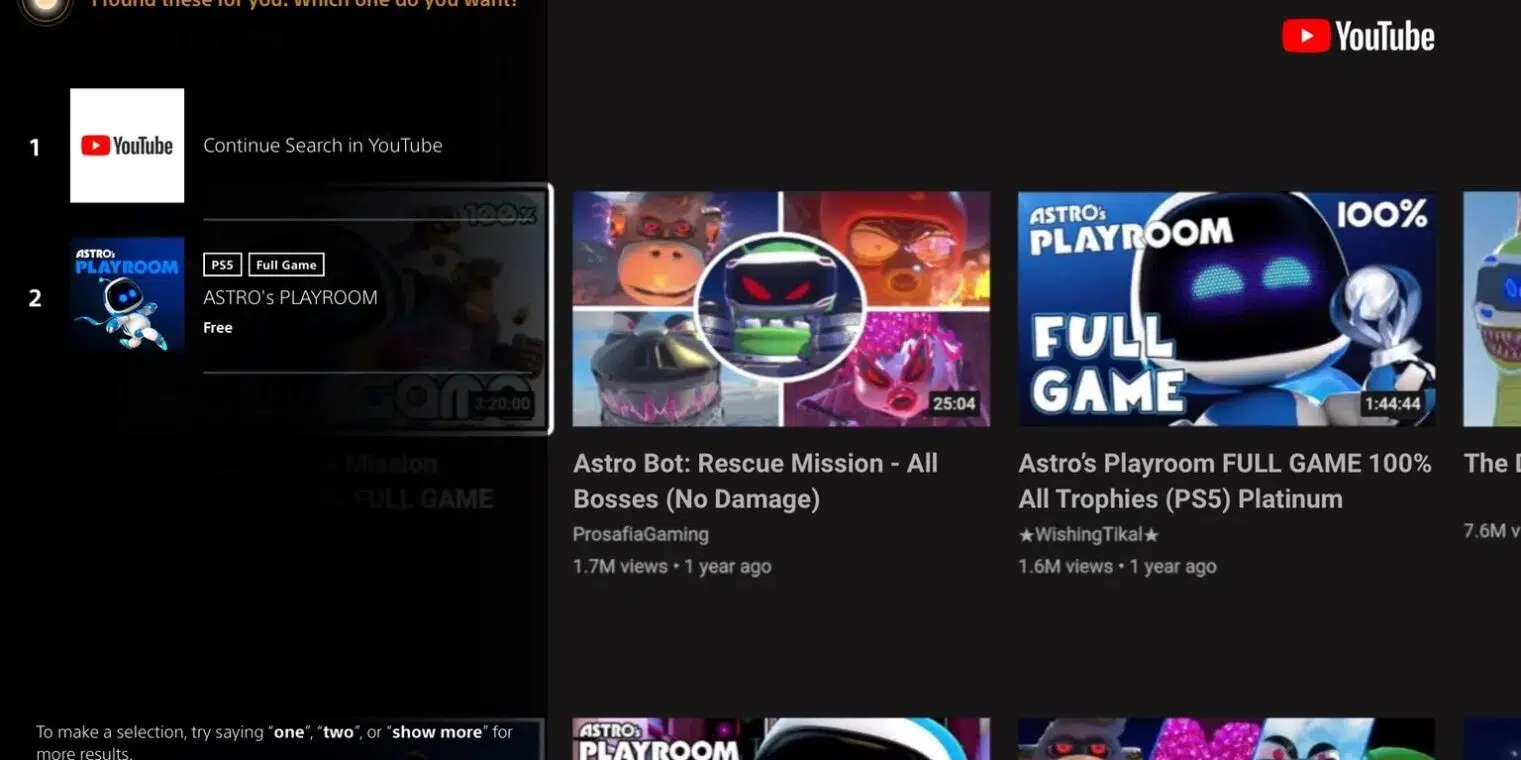Screen dimensions: 1521x760
Task: Click the voice assistant orb icon
Action: (45, 8)
